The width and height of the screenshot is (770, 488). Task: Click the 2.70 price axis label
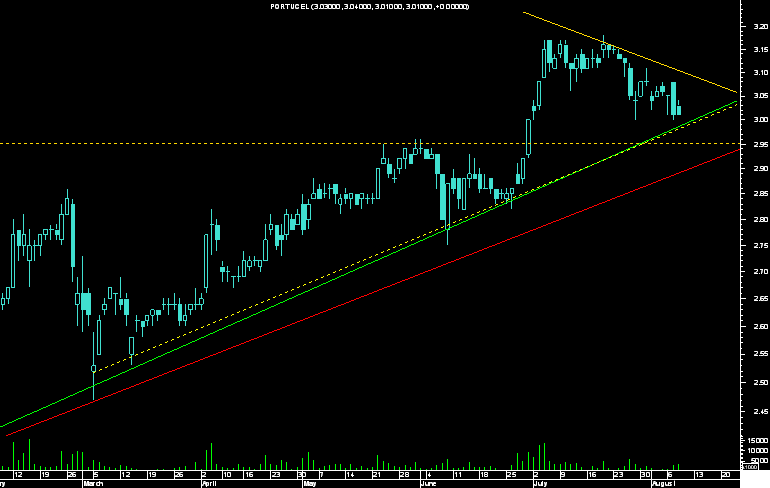pos(761,271)
